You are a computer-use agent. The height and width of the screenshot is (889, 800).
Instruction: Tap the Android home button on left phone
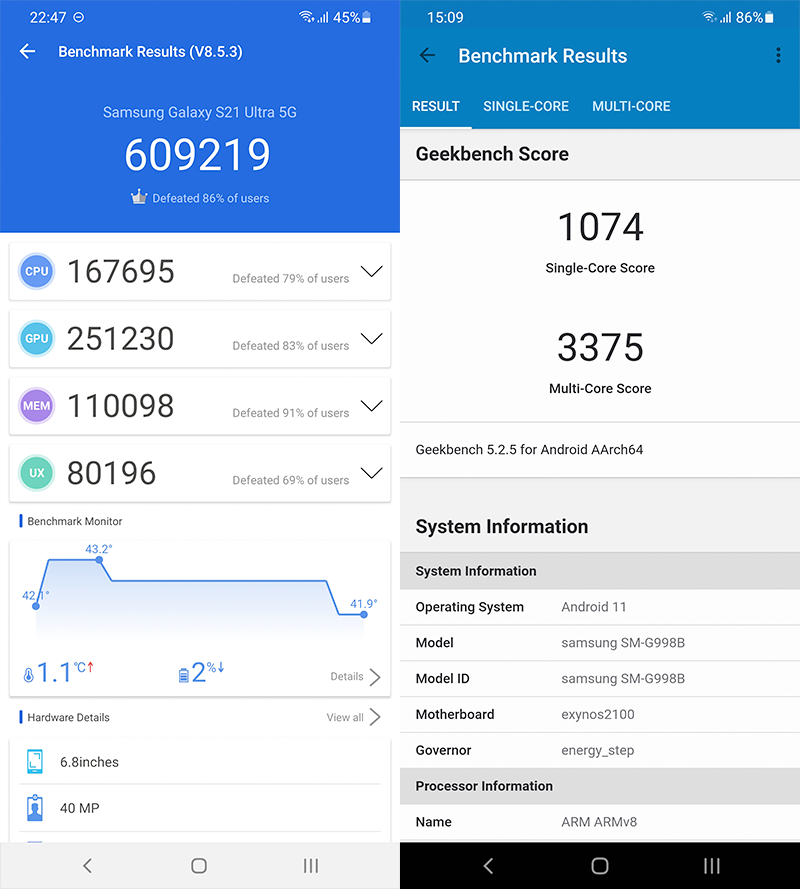coord(199,866)
